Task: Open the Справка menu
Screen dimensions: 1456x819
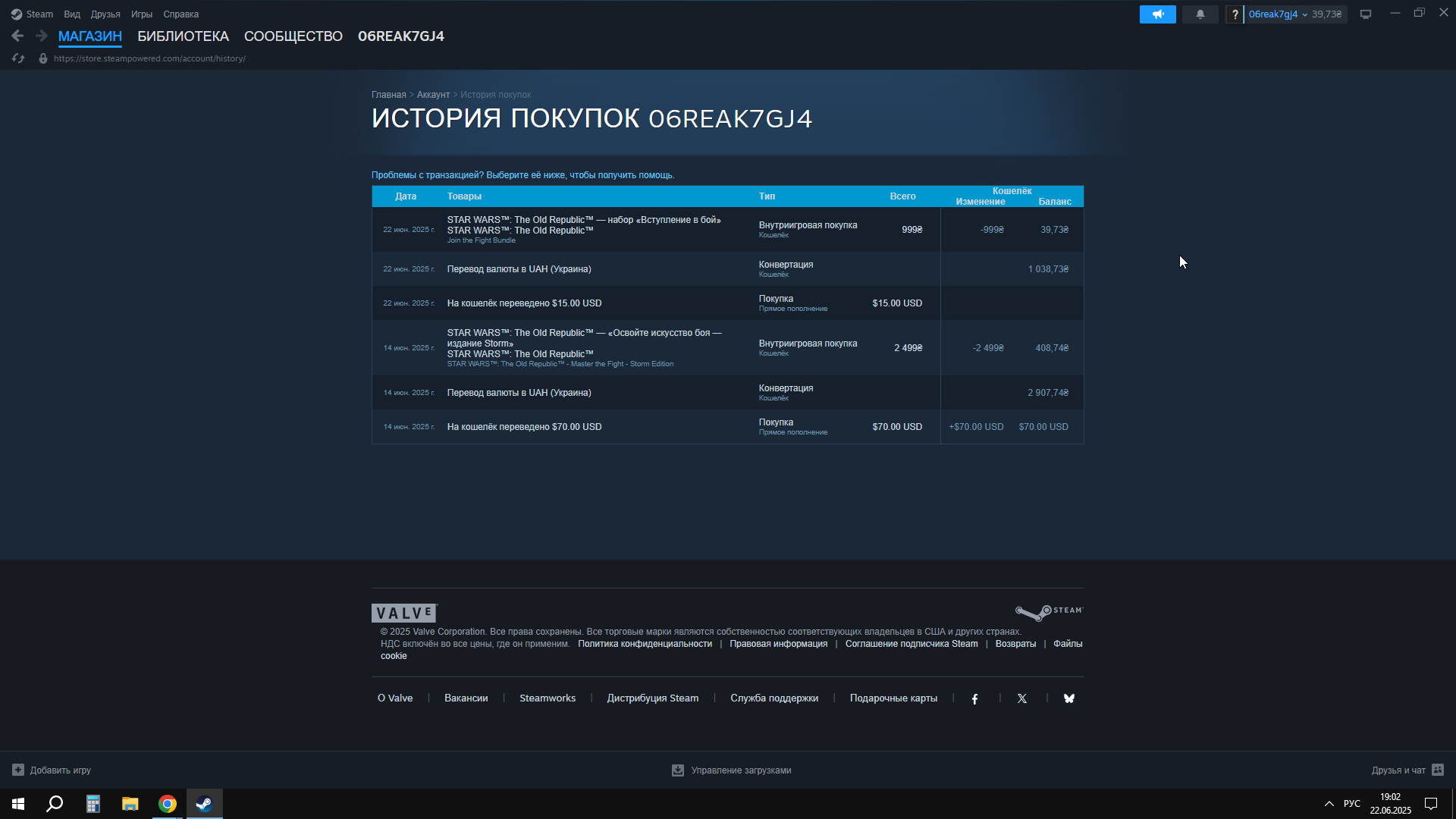Action: (181, 14)
